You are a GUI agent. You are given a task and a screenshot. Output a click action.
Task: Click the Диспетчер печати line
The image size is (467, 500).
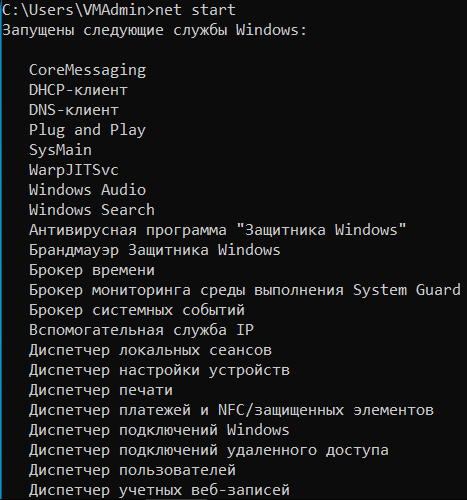(101, 390)
